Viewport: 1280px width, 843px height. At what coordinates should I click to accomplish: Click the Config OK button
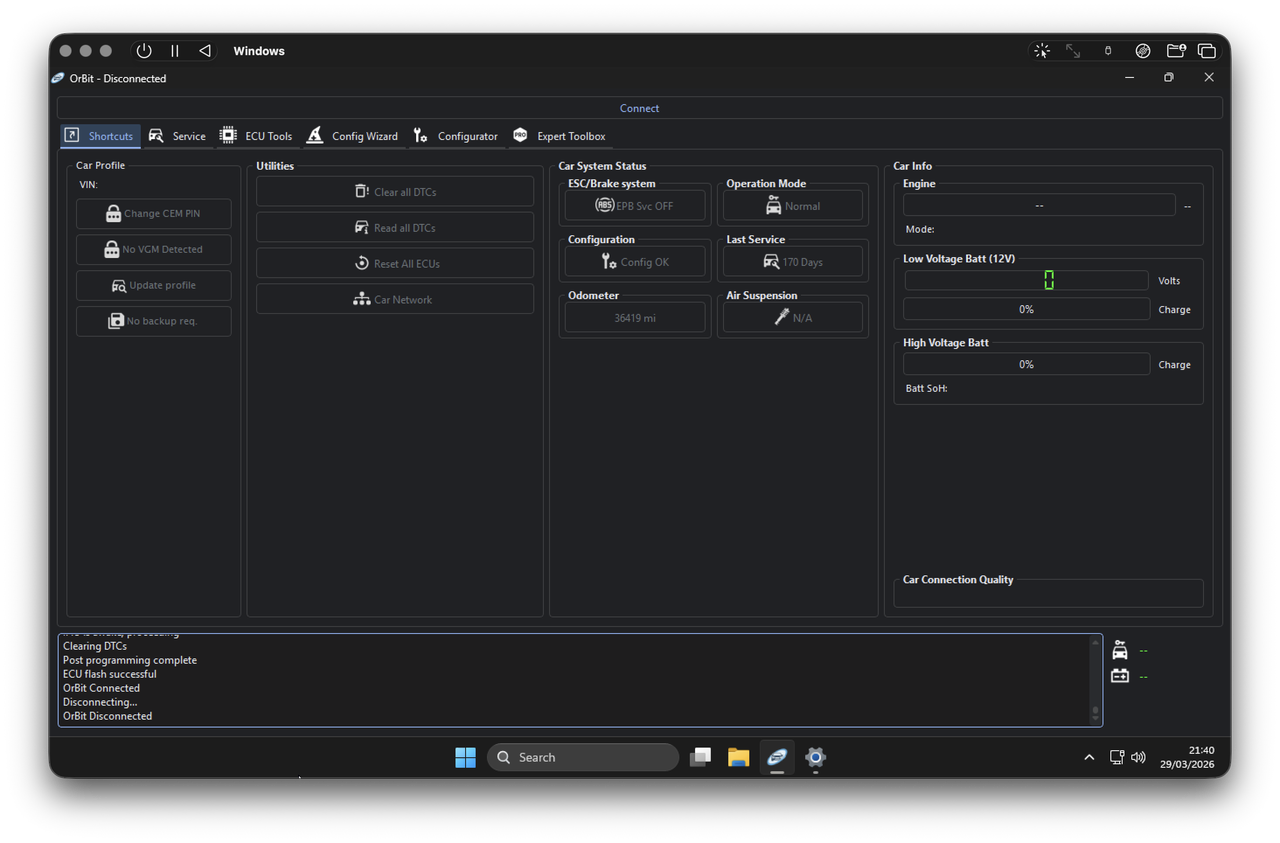point(635,262)
